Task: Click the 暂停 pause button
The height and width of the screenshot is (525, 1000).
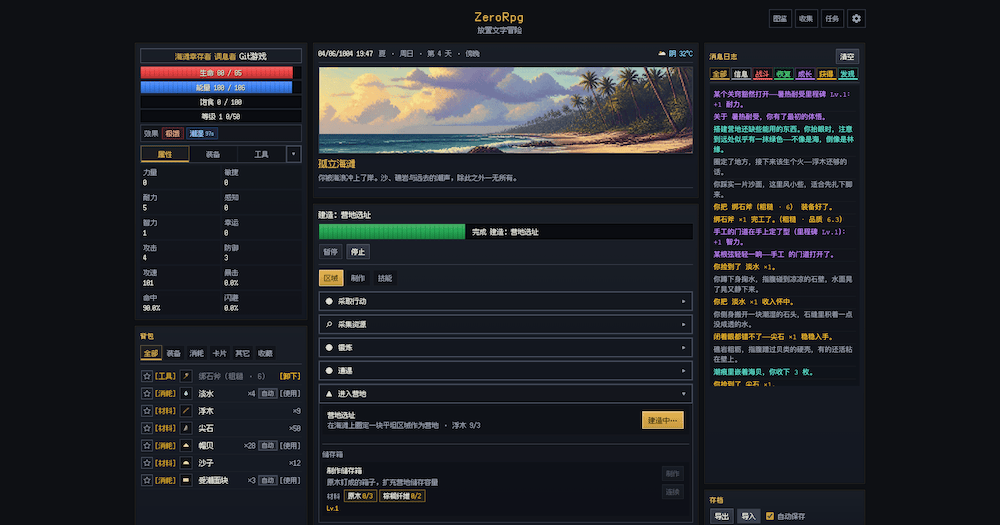Action: click(x=330, y=252)
